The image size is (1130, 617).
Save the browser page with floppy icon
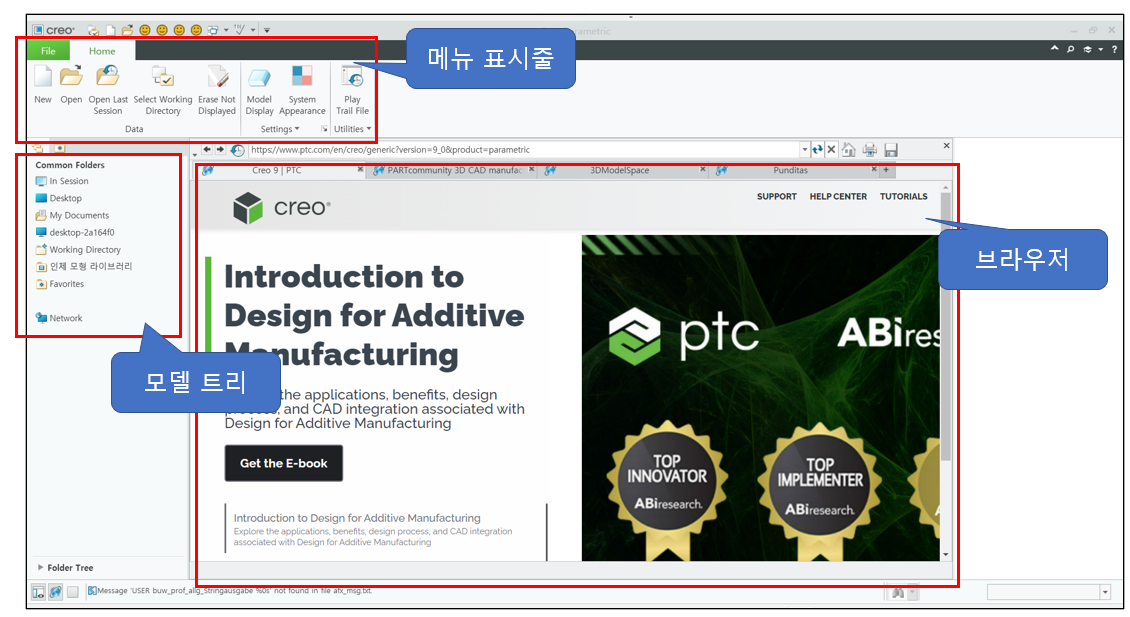tap(891, 149)
